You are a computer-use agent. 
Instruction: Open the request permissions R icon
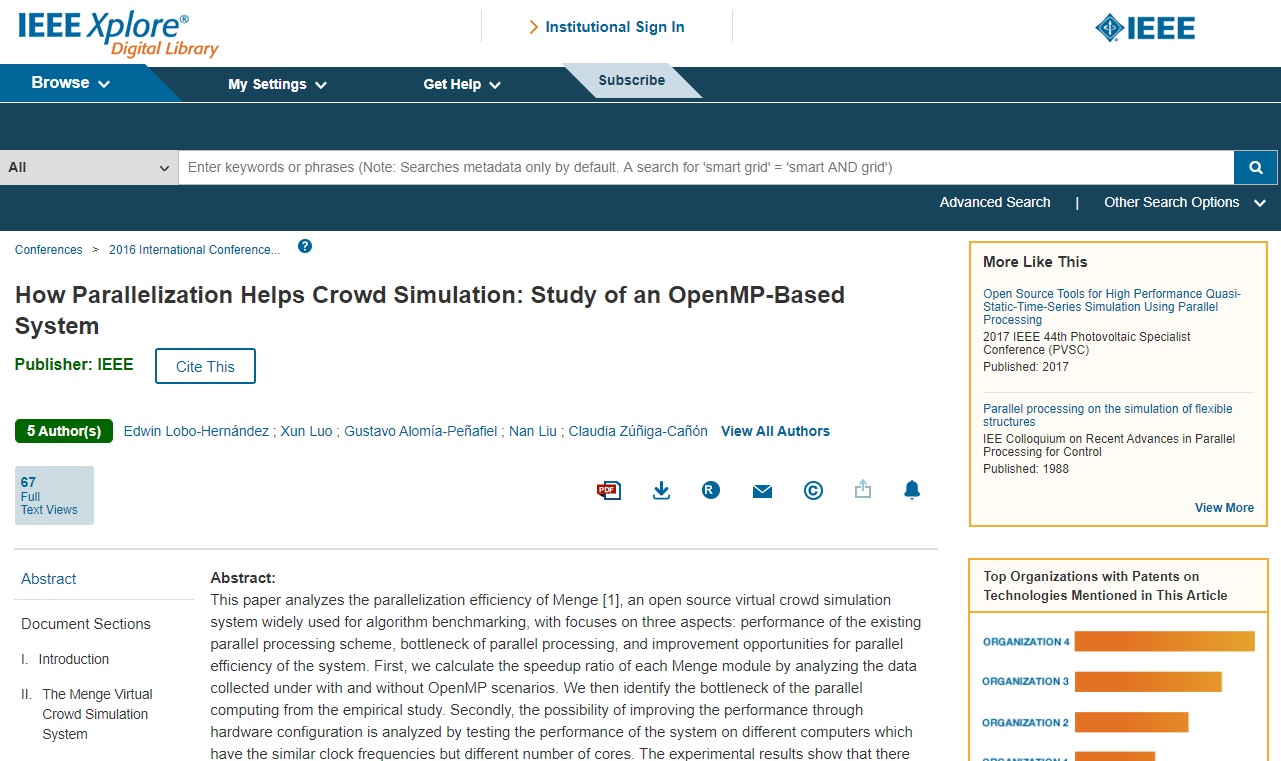[711, 490]
